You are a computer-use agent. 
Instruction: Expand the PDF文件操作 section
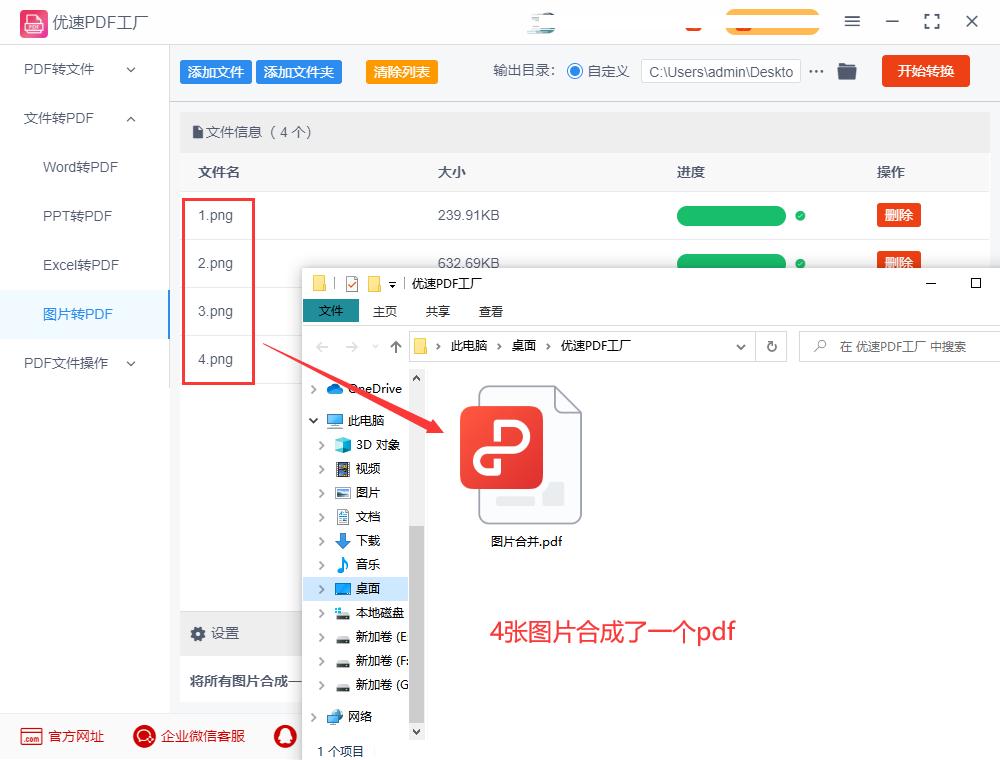[130, 363]
